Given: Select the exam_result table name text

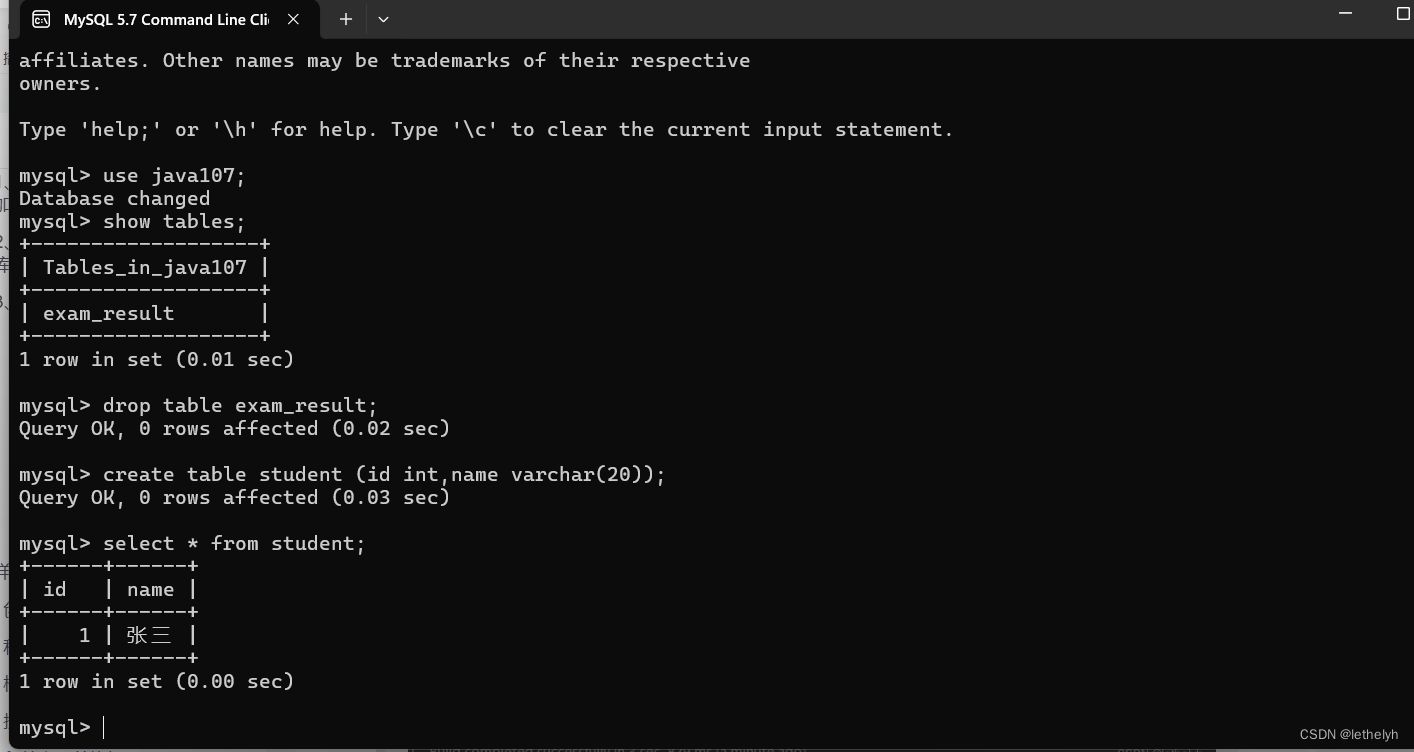Looking at the screenshot, I should pyautogui.click(x=106, y=313).
